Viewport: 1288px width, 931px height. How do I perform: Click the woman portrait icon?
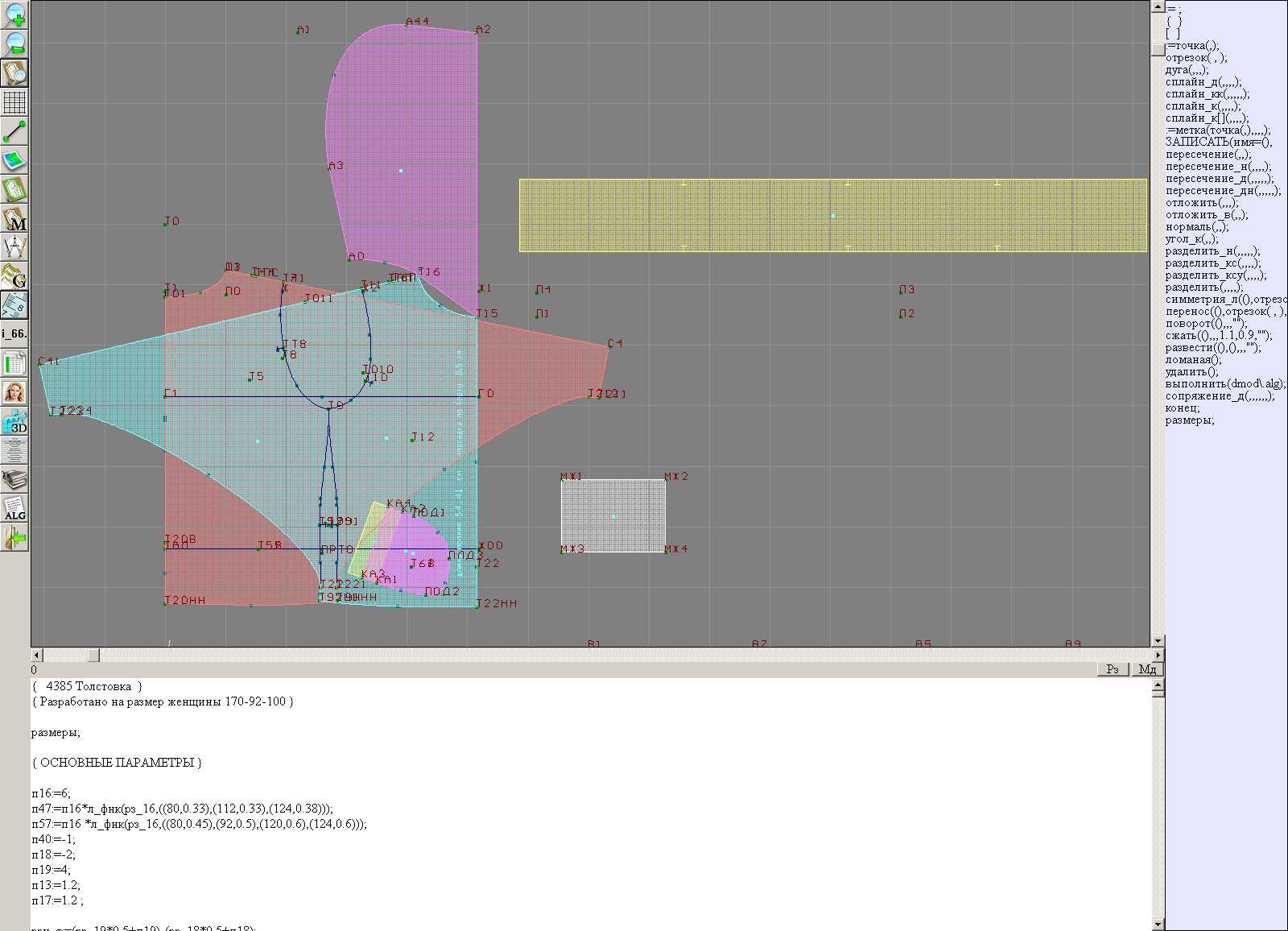[14, 392]
